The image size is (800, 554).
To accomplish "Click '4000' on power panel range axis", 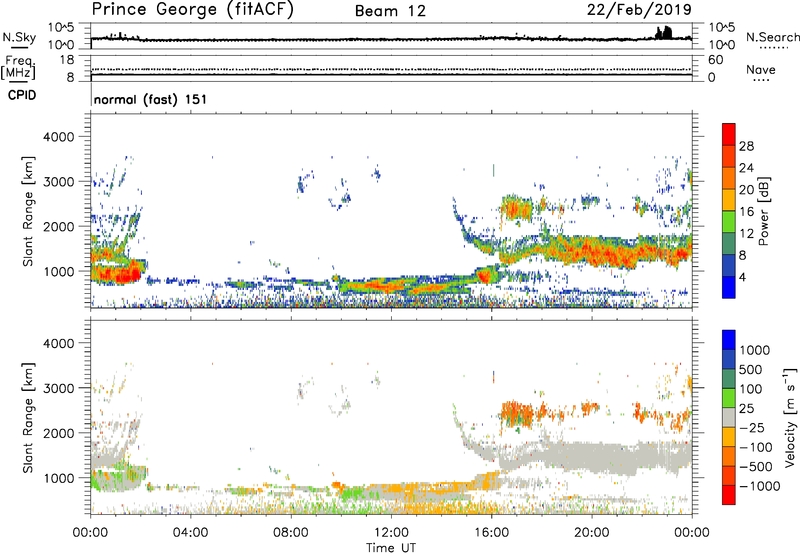I will [59, 137].
